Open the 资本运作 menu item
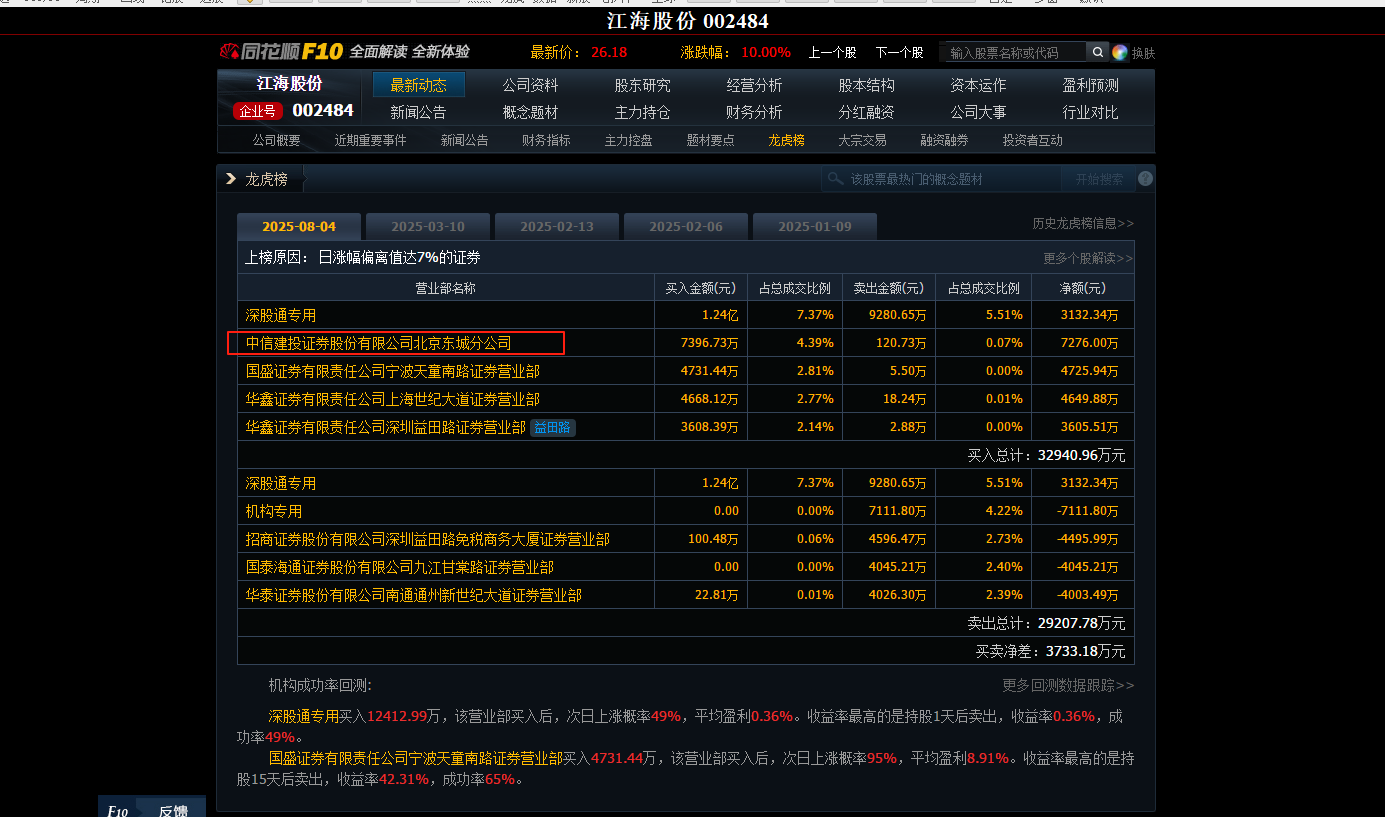Screen dimensions: 1385x817 click(x=979, y=85)
